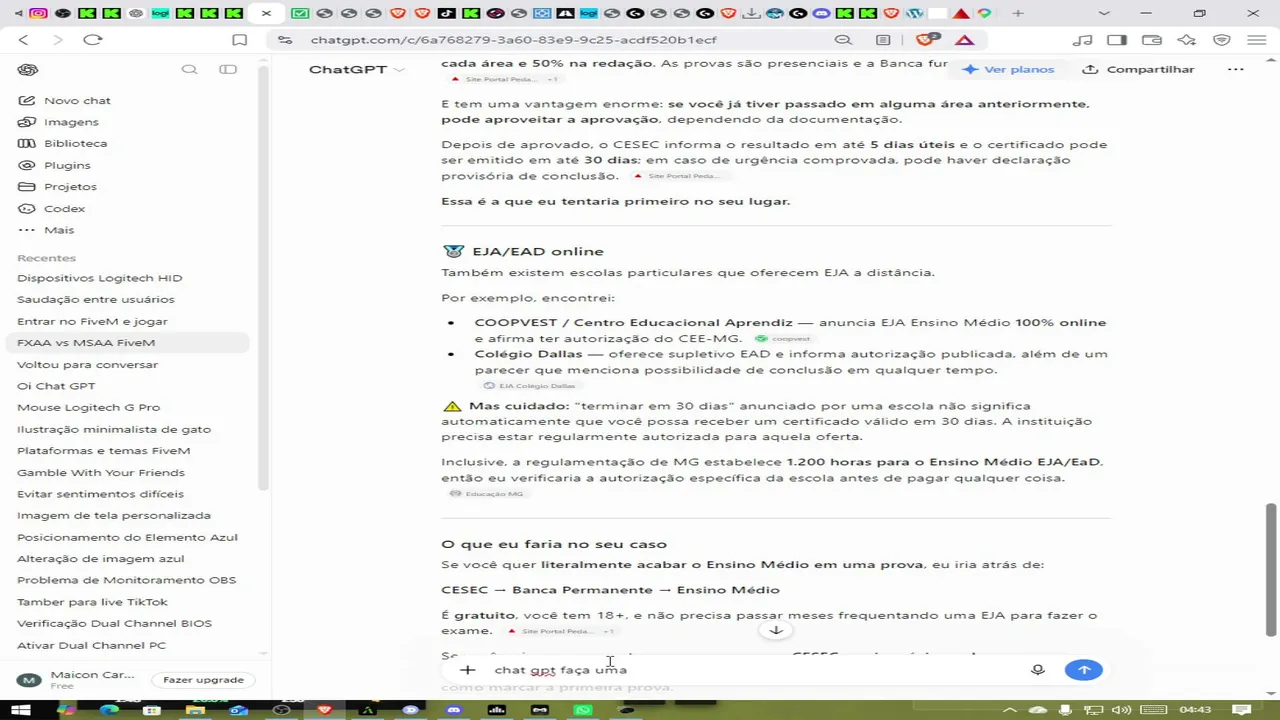Start voice dictation with microphone icon
This screenshot has height=720, width=1280.
pos(1038,670)
